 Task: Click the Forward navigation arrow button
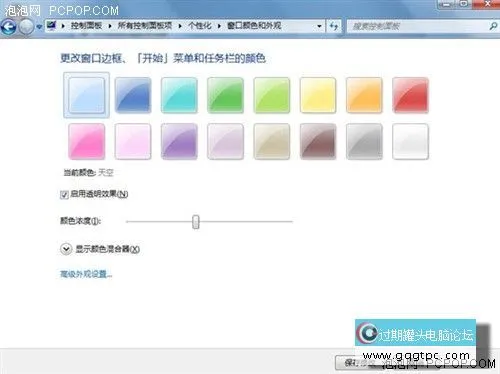(26, 27)
